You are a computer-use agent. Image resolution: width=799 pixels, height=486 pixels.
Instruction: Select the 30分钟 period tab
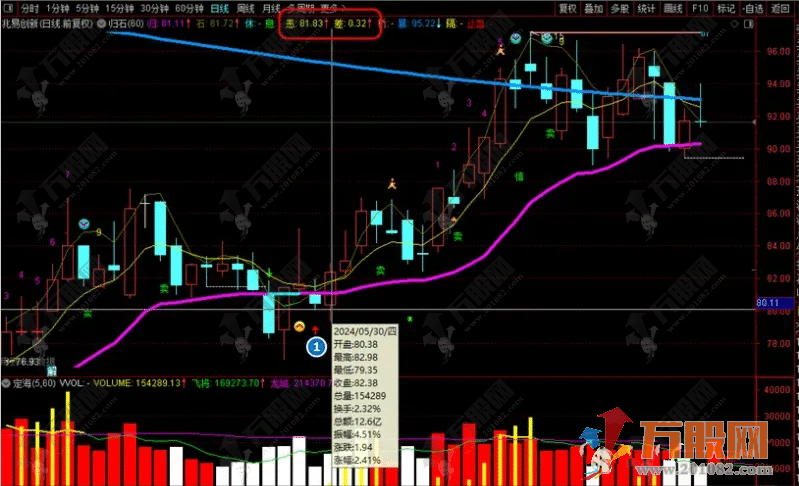[154, 9]
